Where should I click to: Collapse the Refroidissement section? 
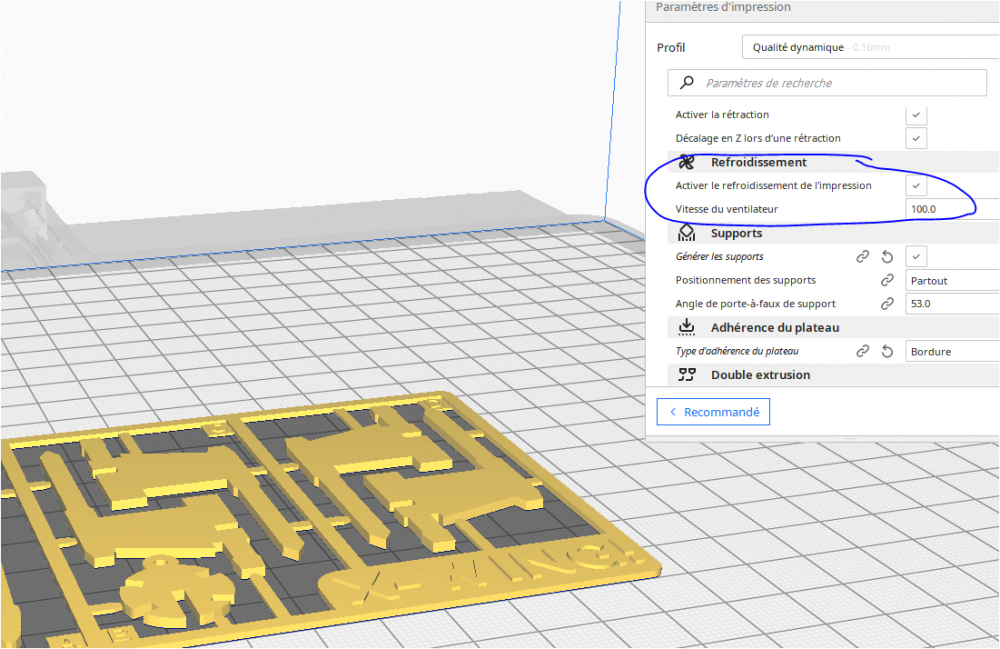point(833,163)
